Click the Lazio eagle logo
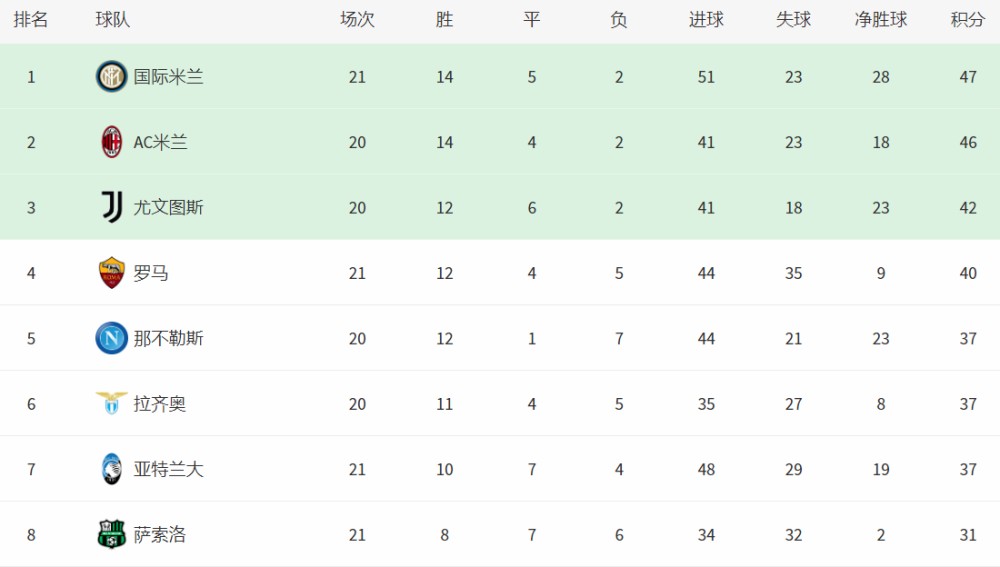 coord(111,404)
